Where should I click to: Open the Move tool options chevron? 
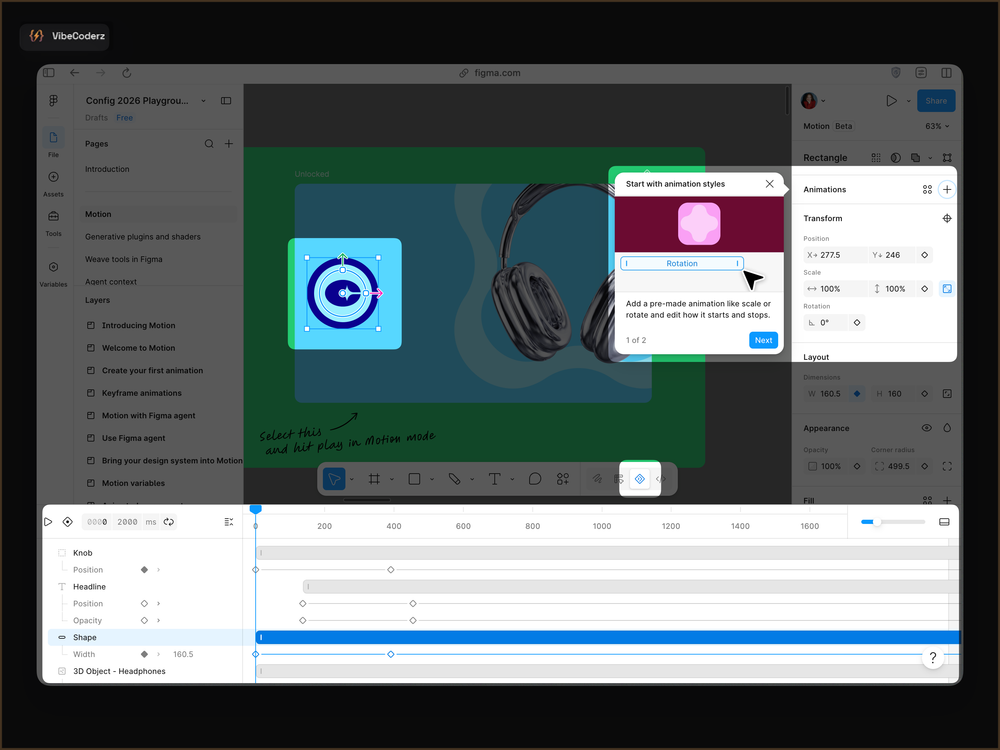tap(351, 480)
